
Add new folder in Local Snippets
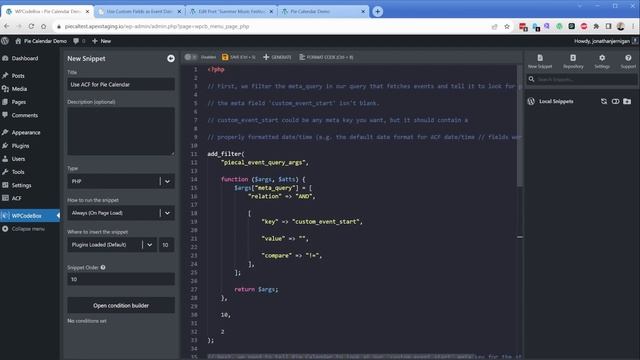[x=627, y=101]
